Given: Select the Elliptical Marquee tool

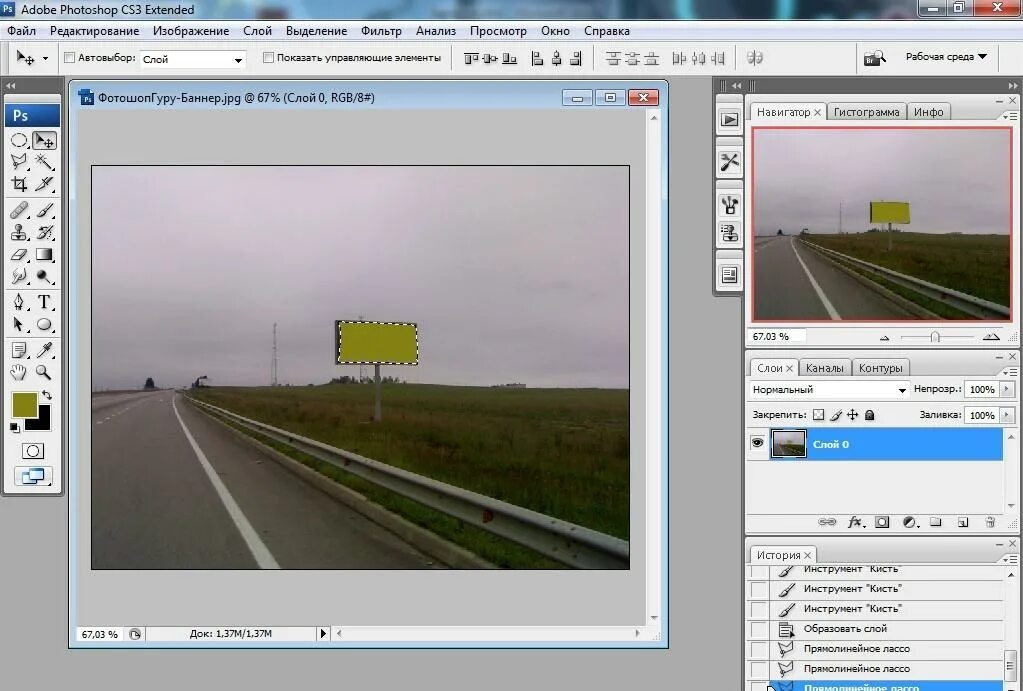Looking at the screenshot, I should point(19,141).
